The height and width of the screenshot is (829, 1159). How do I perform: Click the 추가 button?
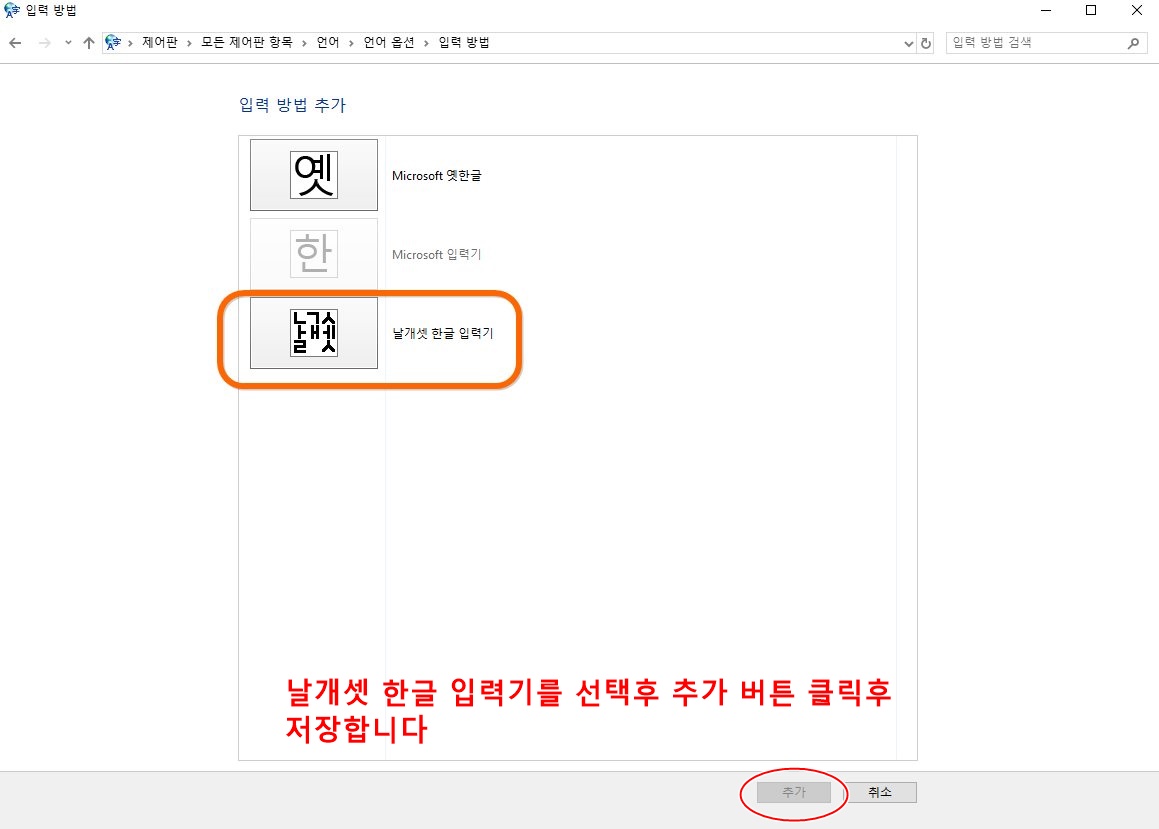pyautogui.click(x=794, y=792)
